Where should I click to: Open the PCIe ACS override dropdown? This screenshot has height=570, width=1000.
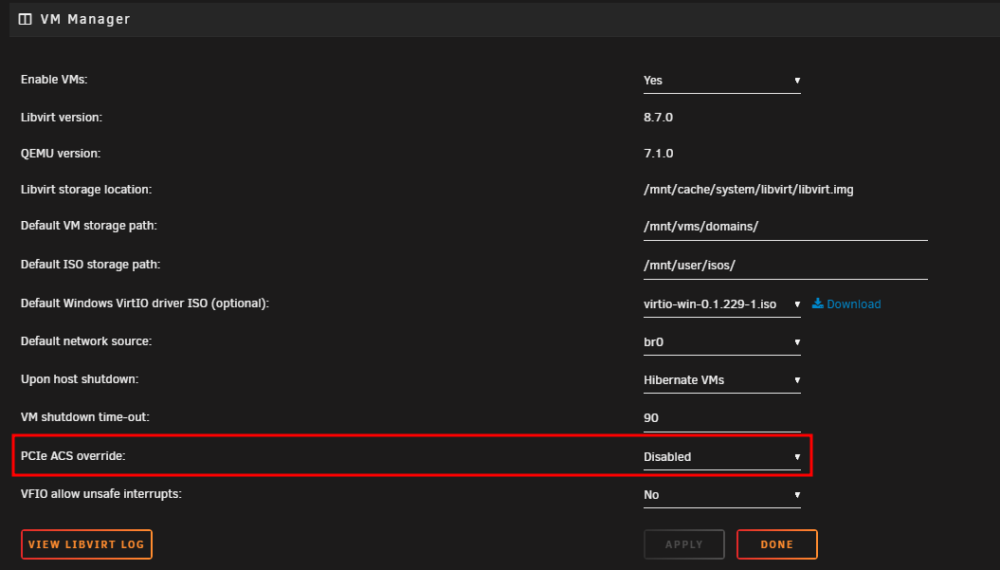pyautogui.click(x=721, y=457)
